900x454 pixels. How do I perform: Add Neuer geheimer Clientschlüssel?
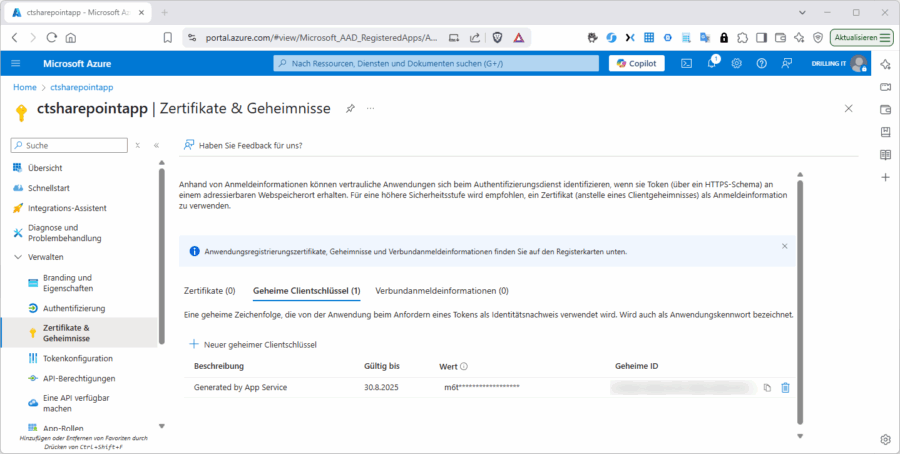253,344
